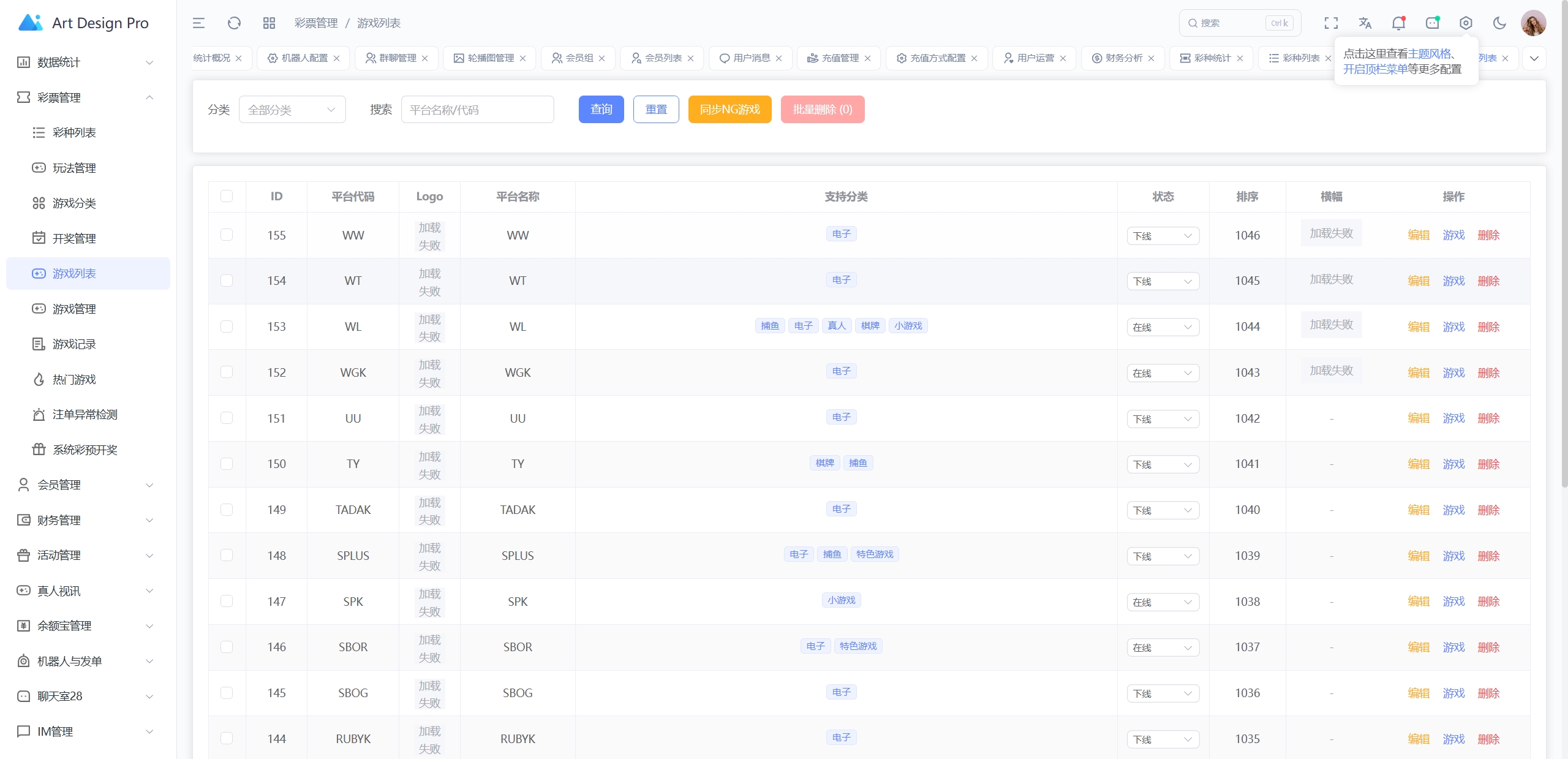Enter fullscreen mode via the header icon

point(1331,23)
